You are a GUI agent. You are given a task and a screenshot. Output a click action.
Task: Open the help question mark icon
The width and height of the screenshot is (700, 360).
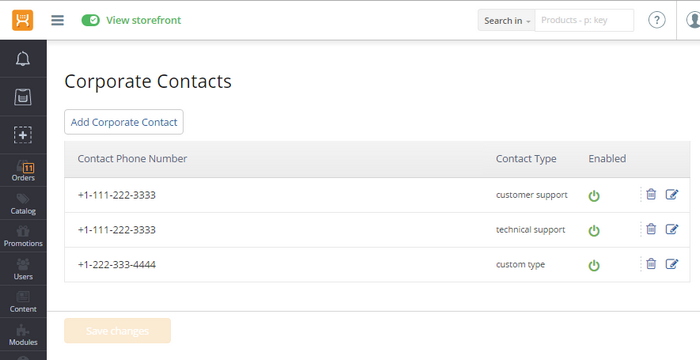click(657, 20)
